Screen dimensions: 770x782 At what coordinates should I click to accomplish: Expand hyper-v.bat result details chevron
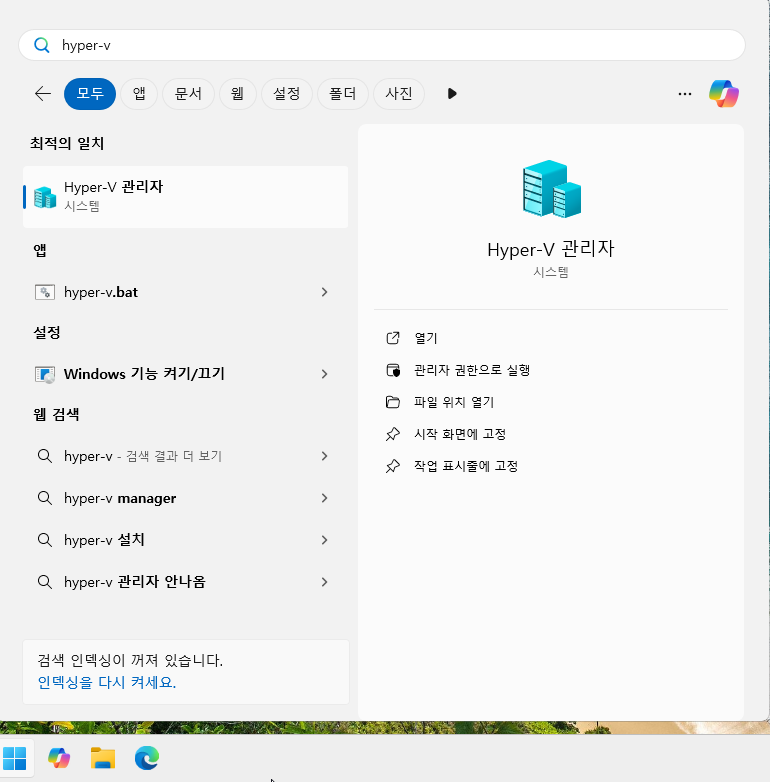(x=325, y=292)
